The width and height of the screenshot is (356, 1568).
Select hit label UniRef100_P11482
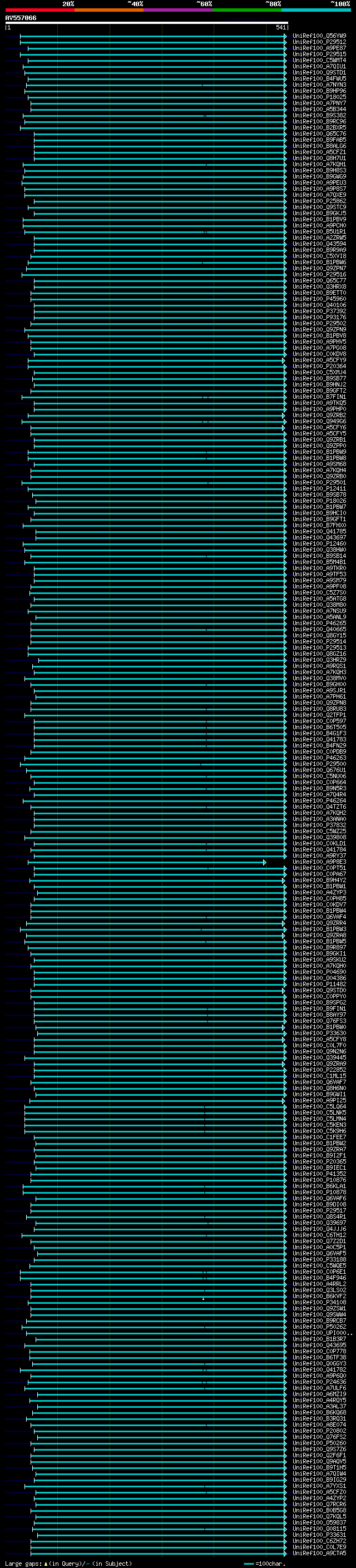tap(319, 985)
